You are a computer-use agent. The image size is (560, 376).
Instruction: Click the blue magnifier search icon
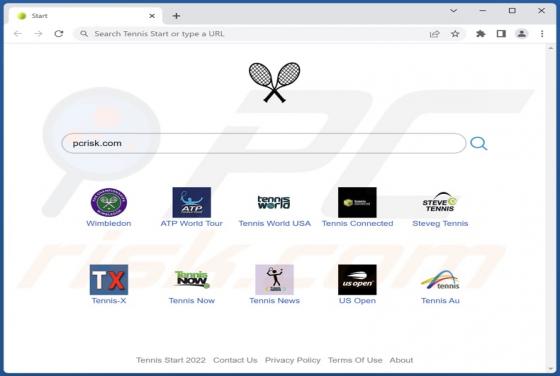coord(479,144)
